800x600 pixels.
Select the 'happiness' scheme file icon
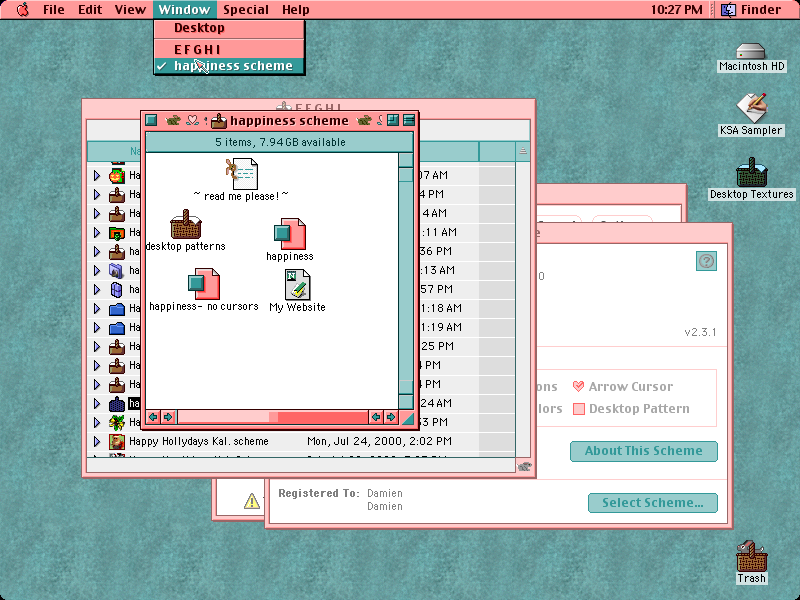tap(290, 234)
